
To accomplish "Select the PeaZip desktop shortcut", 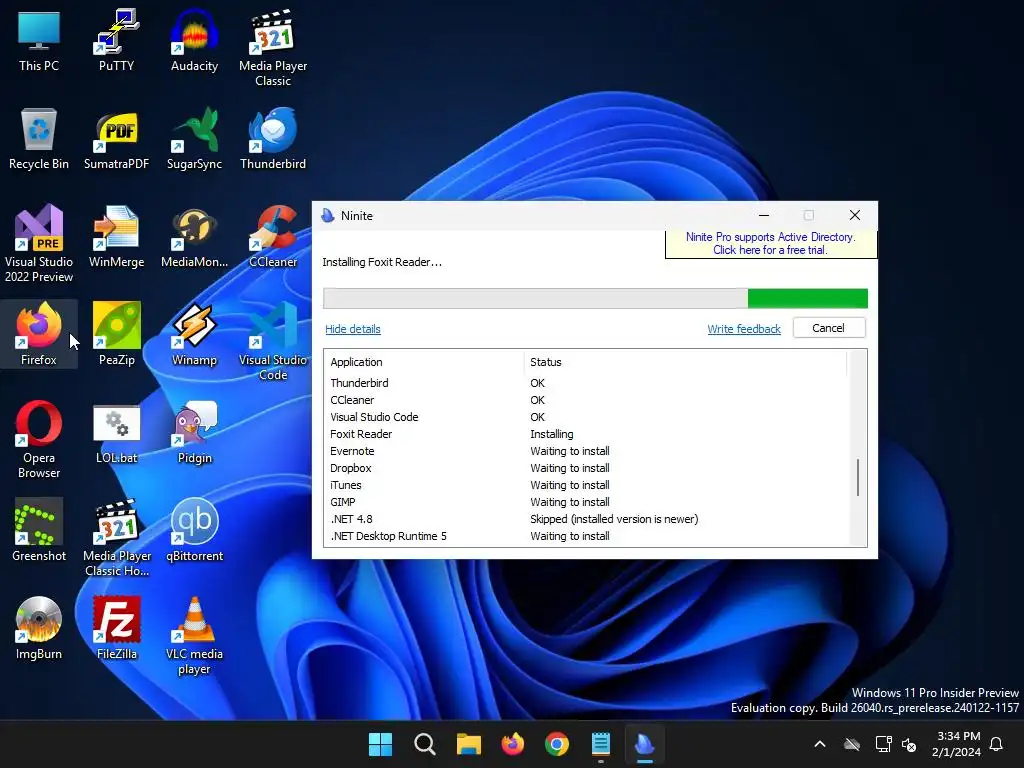I will pyautogui.click(x=116, y=334).
